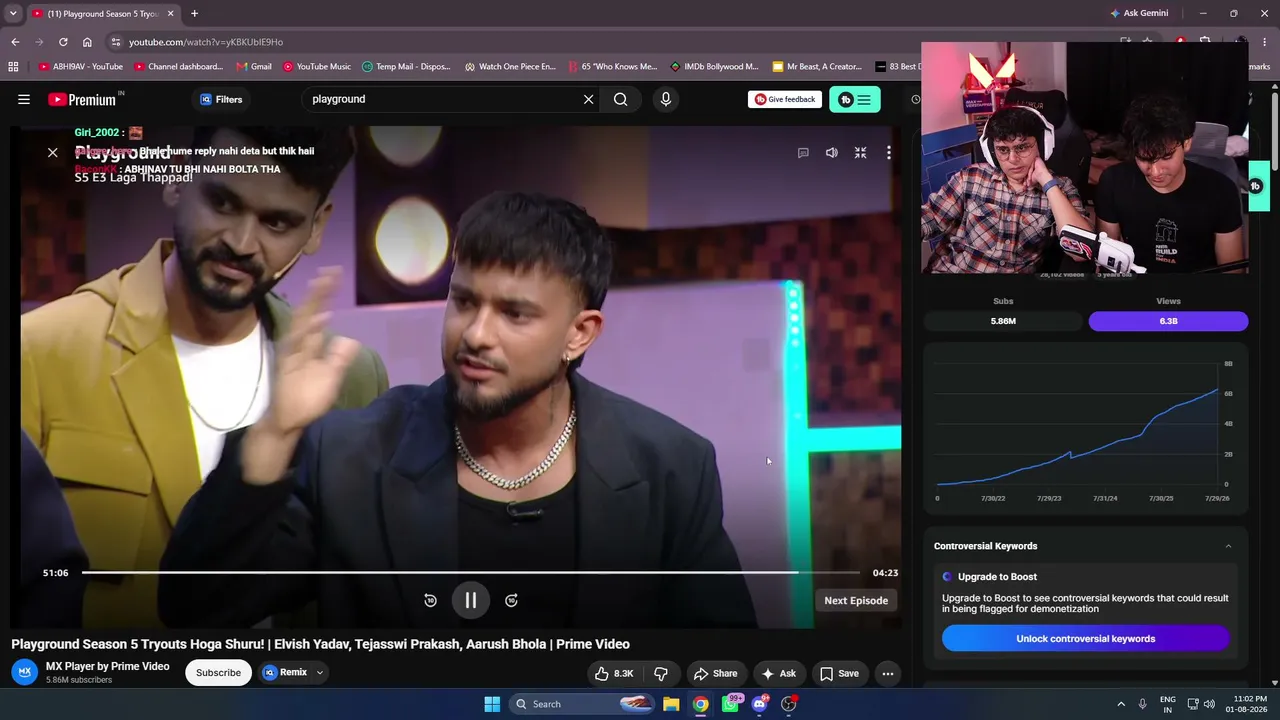
Task: Focus the address bar URL
Action: (206, 42)
